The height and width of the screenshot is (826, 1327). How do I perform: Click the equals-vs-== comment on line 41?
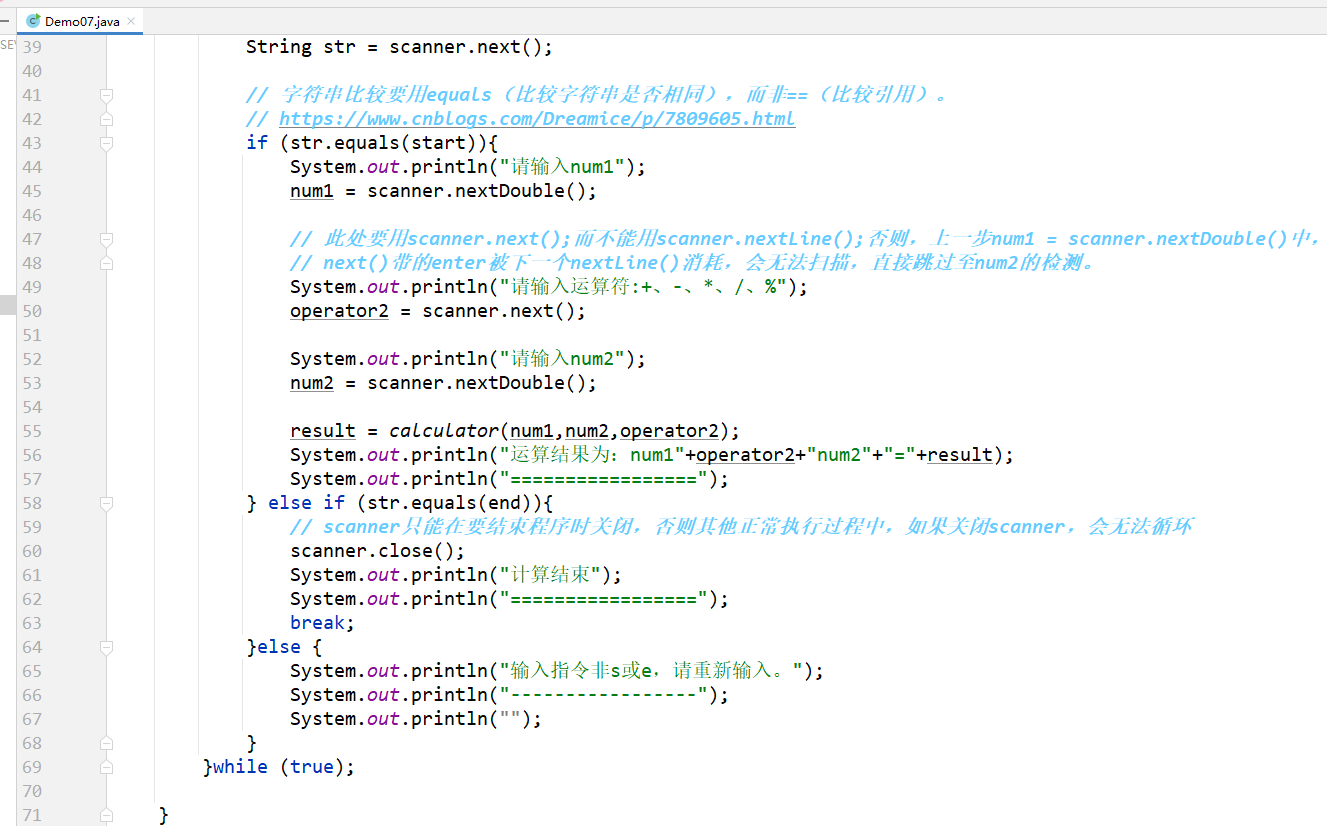coord(597,95)
